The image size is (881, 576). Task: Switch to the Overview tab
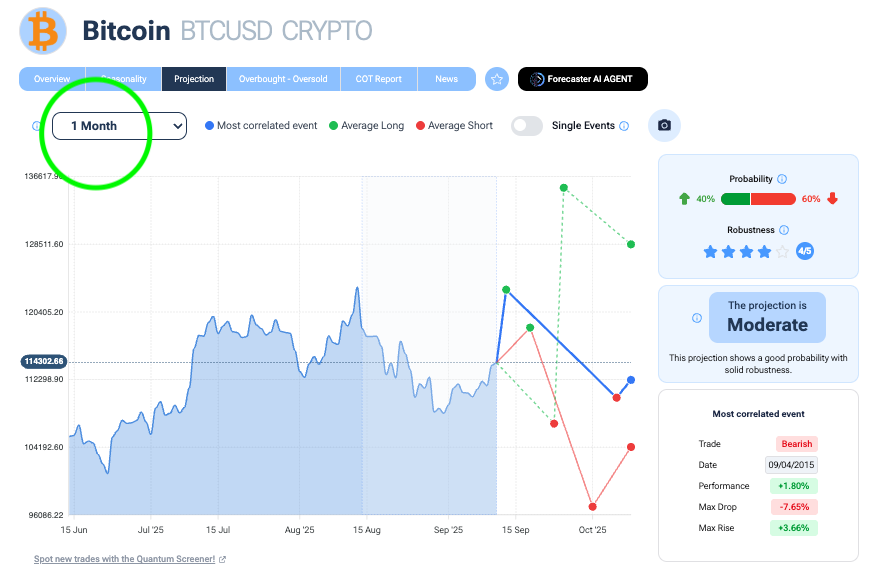pos(52,79)
